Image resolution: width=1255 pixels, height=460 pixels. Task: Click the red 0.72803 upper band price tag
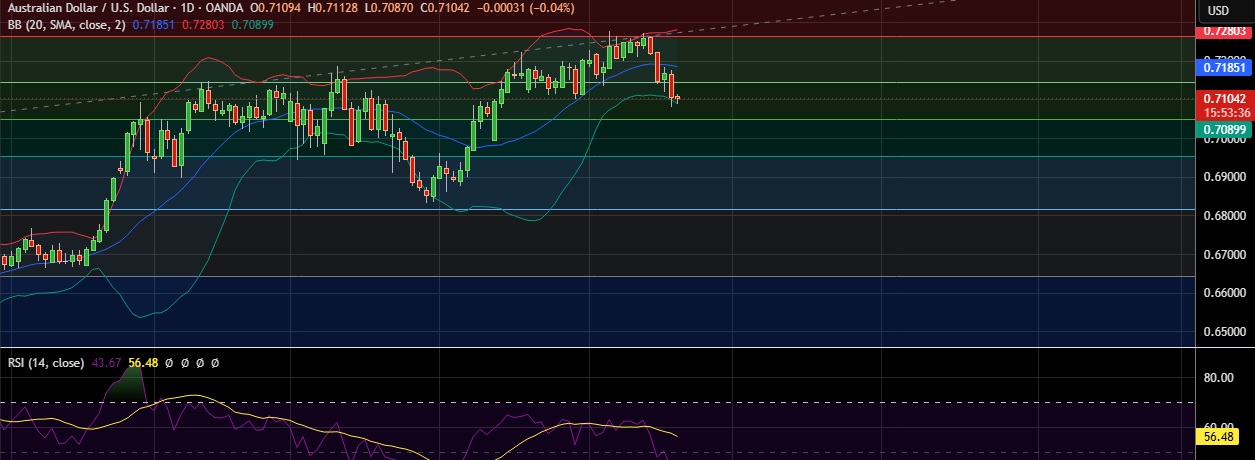(x=1224, y=32)
